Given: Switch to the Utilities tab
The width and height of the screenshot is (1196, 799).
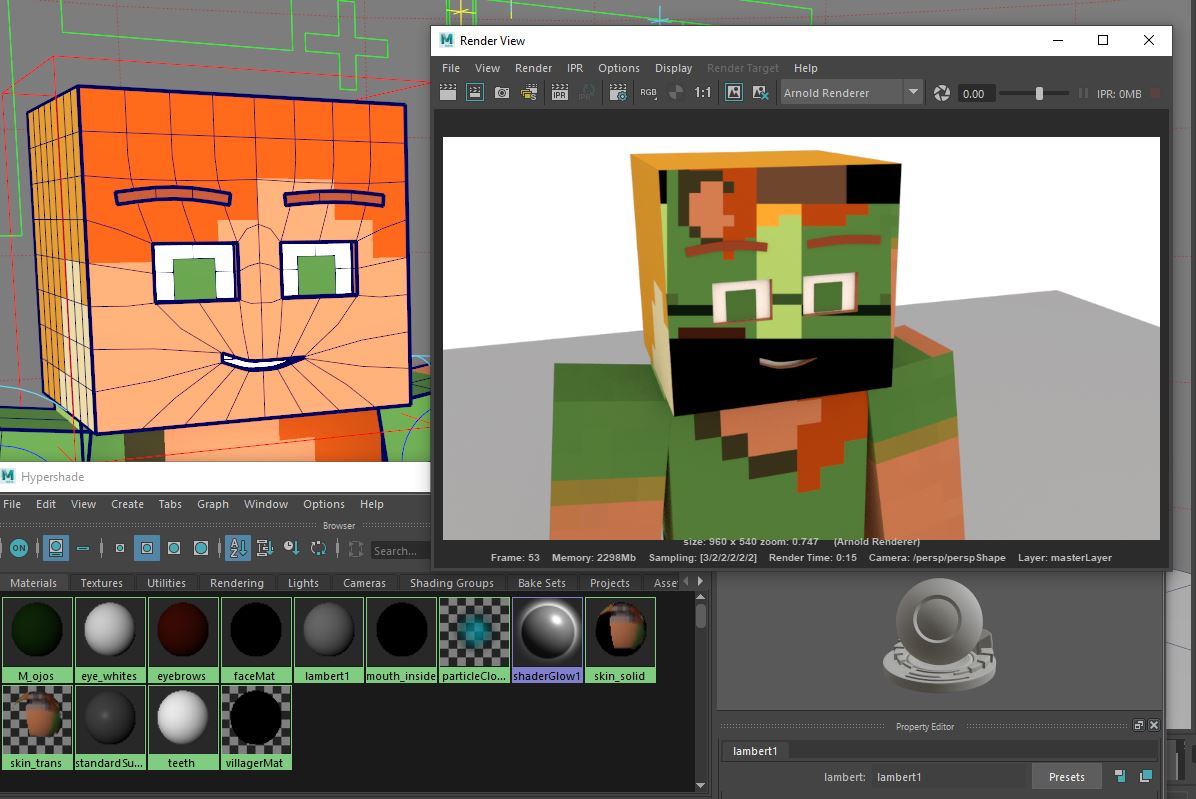Looking at the screenshot, I should 166,582.
